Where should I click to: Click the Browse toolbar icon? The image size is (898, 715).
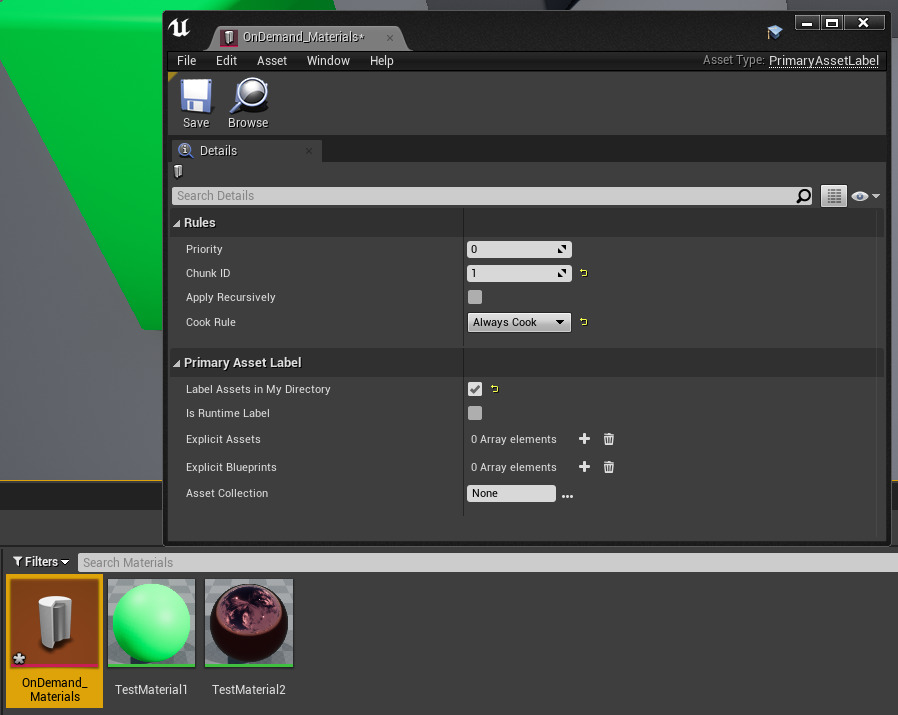(247, 100)
